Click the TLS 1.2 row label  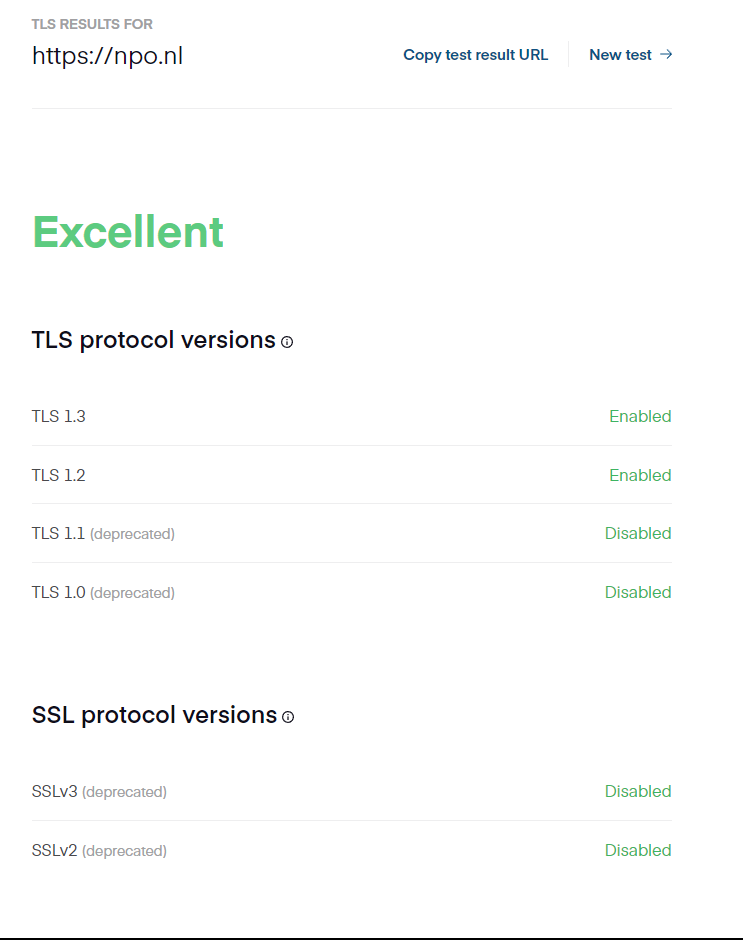58,475
